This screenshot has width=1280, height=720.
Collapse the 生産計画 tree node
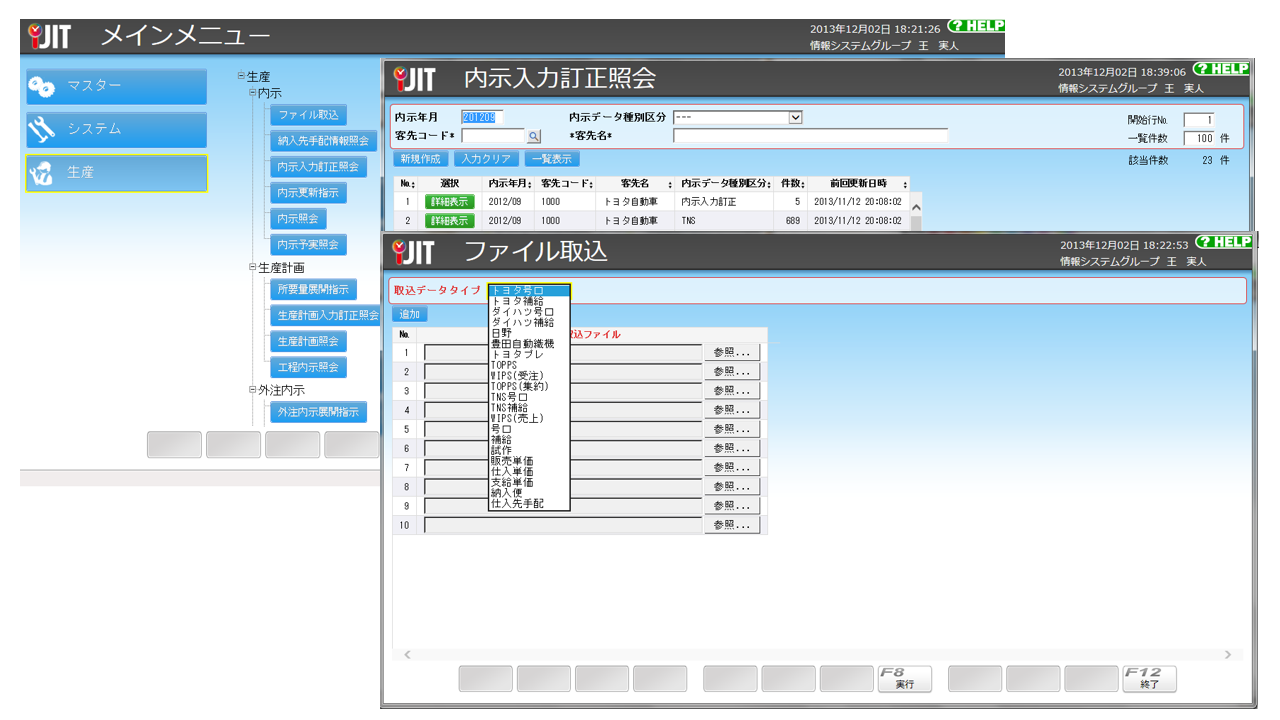(253, 268)
